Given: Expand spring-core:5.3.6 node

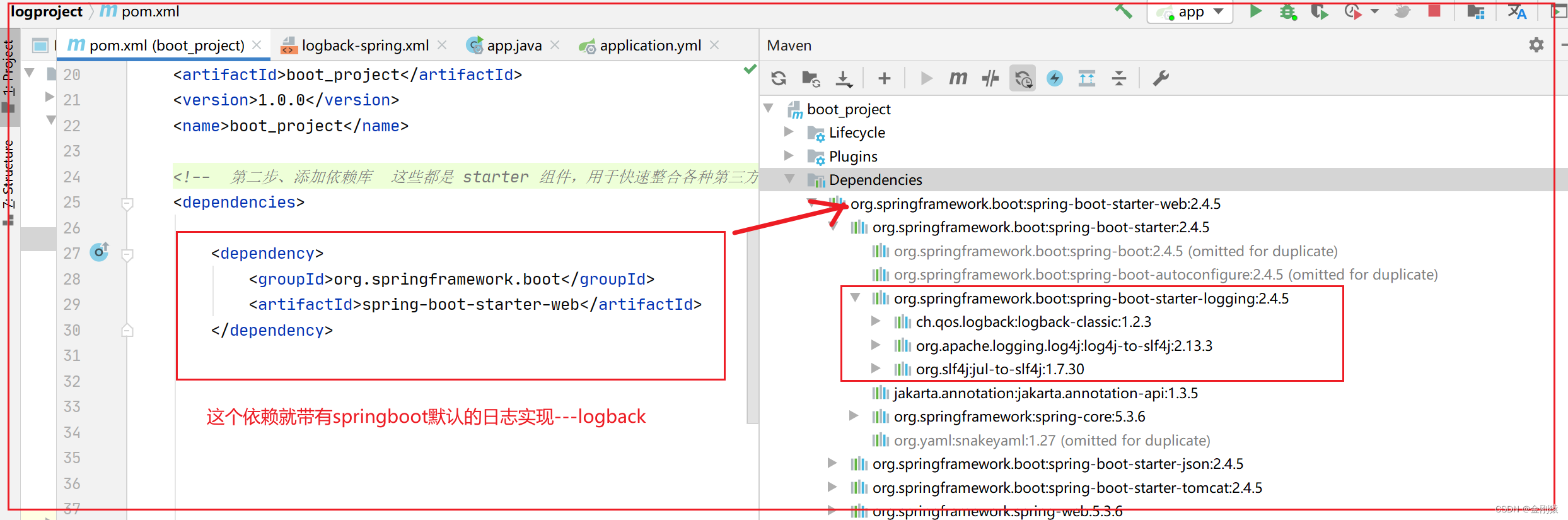Looking at the screenshot, I should pyautogui.click(x=853, y=415).
